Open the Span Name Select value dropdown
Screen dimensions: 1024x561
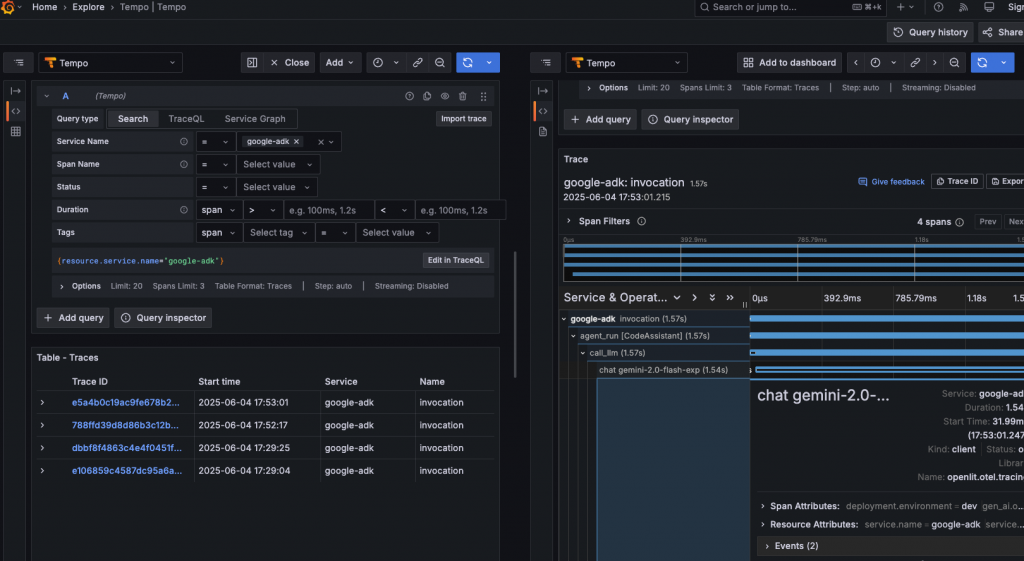tap(277, 164)
